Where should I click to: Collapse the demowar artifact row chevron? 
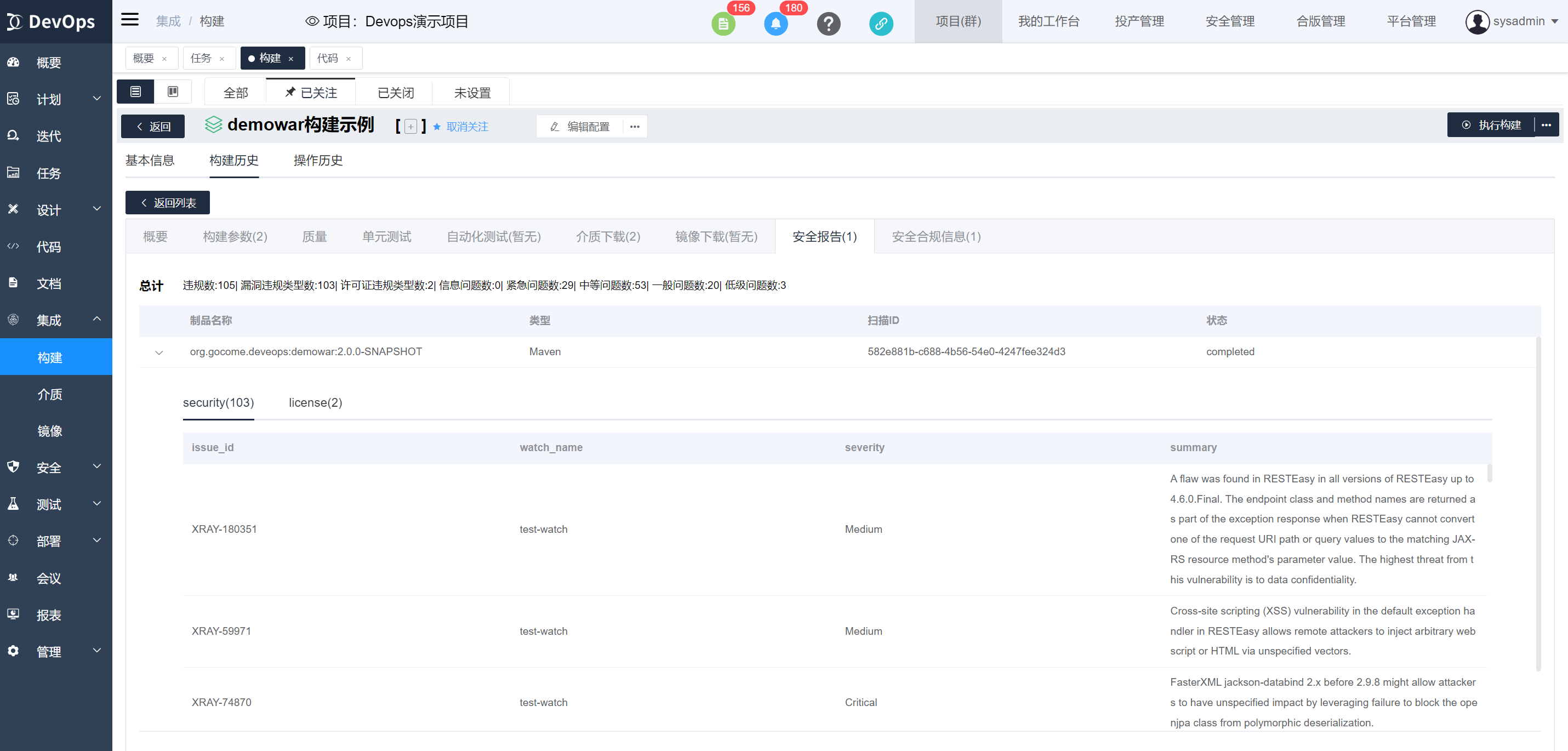pyautogui.click(x=159, y=352)
